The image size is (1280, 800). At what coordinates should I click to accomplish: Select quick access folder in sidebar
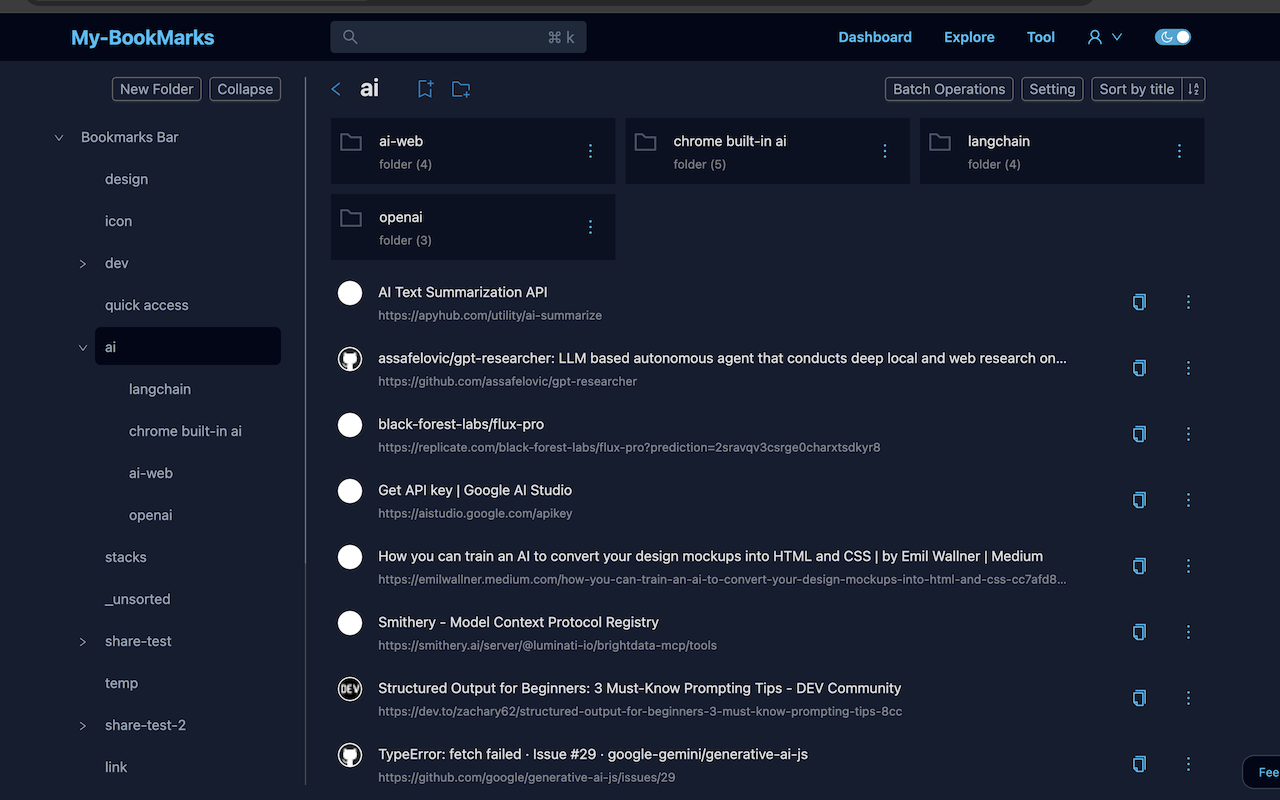[146, 305]
